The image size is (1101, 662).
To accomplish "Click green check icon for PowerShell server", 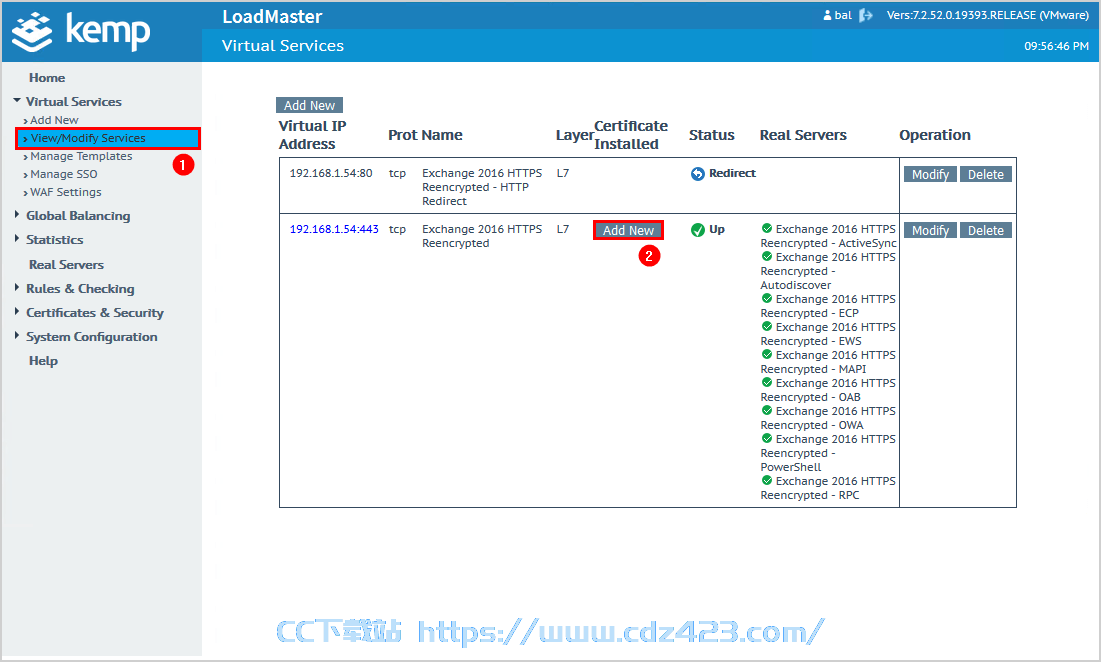I will point(767,439).
